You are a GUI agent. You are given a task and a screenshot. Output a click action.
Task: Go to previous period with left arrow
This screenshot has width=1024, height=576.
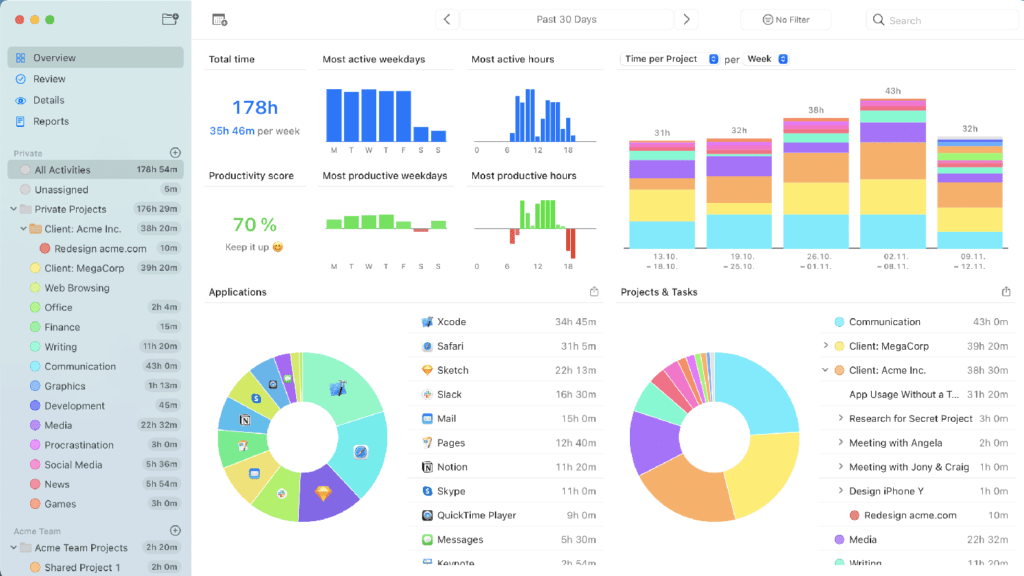coord(447,20)
